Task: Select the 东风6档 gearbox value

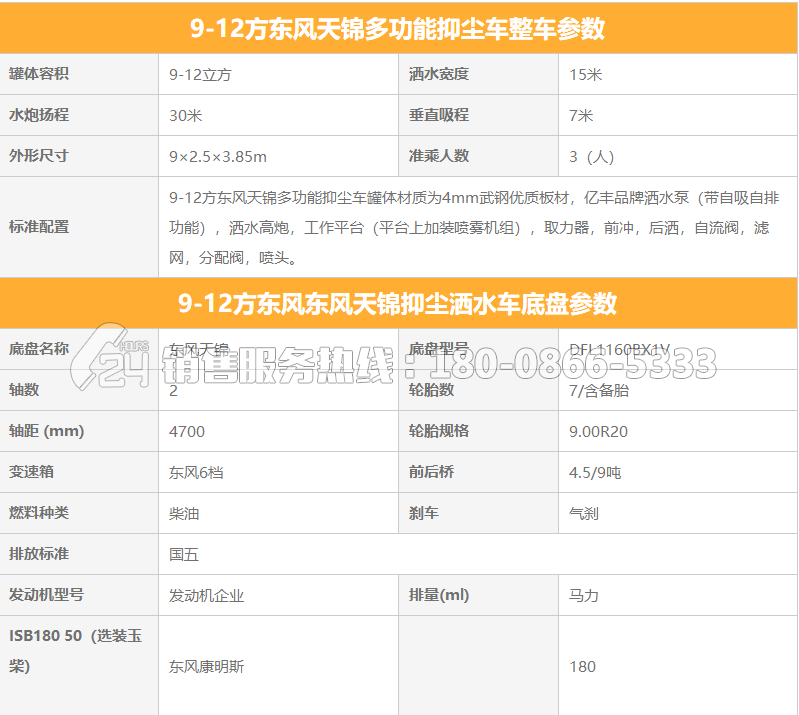Action: 197,472
